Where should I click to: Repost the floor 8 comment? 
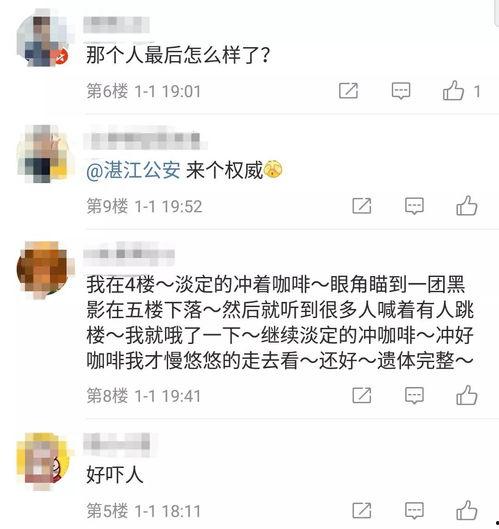point(362,395)
